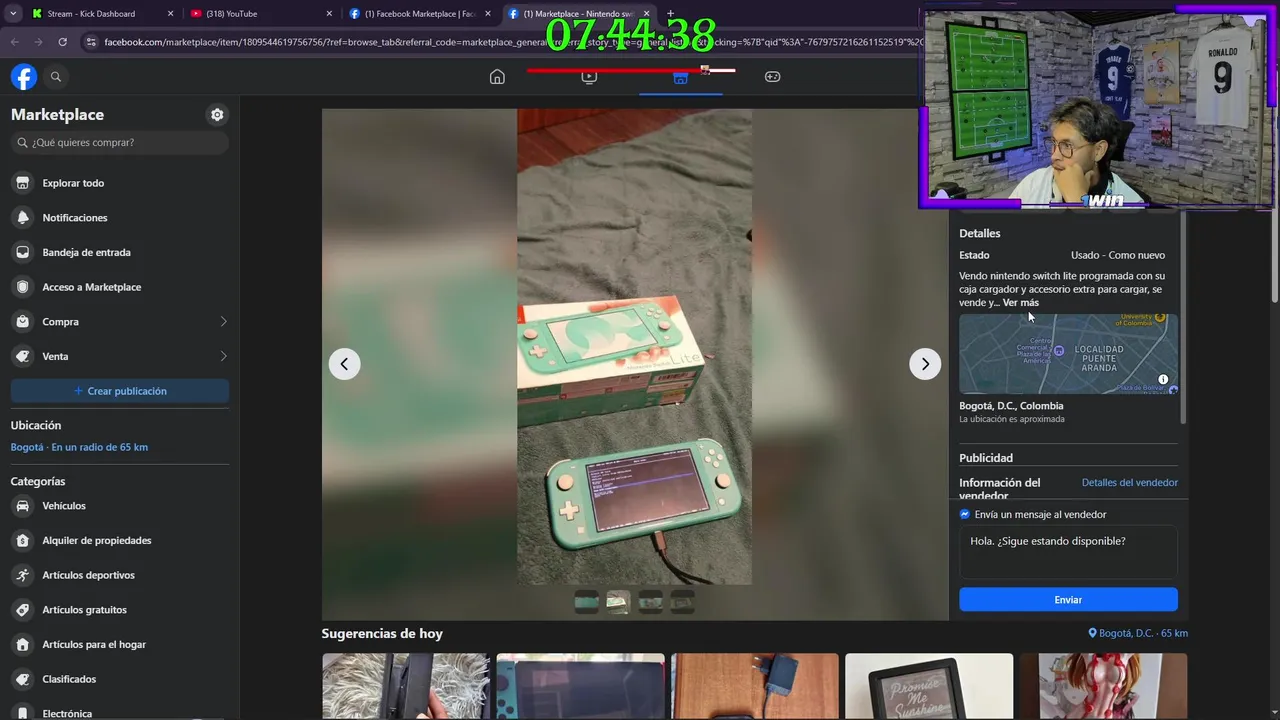The height and width of the screenshot is (720, 1280).
Task: Select first listing photo thumbnail
Action: pos(586,602)
